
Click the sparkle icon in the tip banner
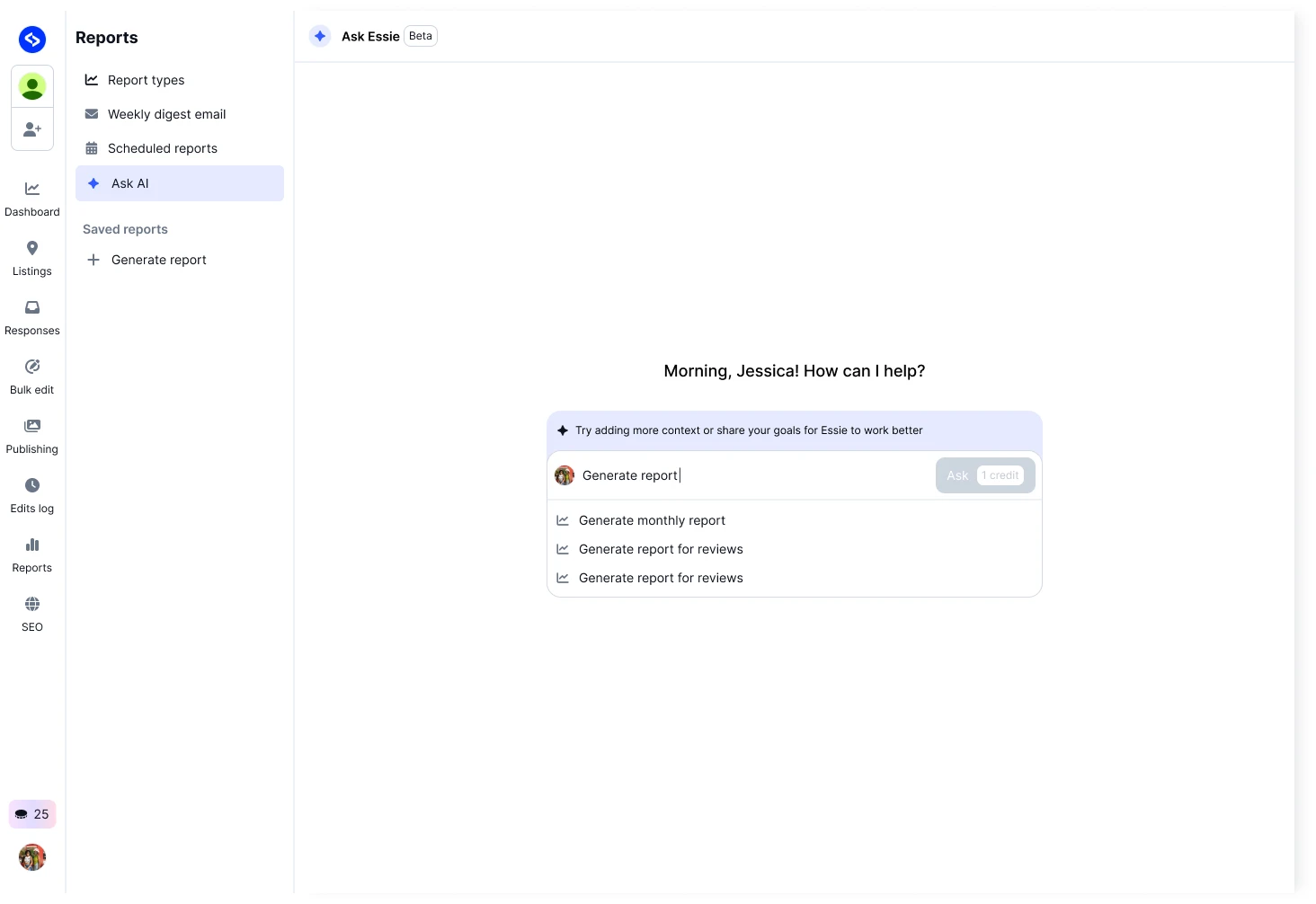point(563,430)
